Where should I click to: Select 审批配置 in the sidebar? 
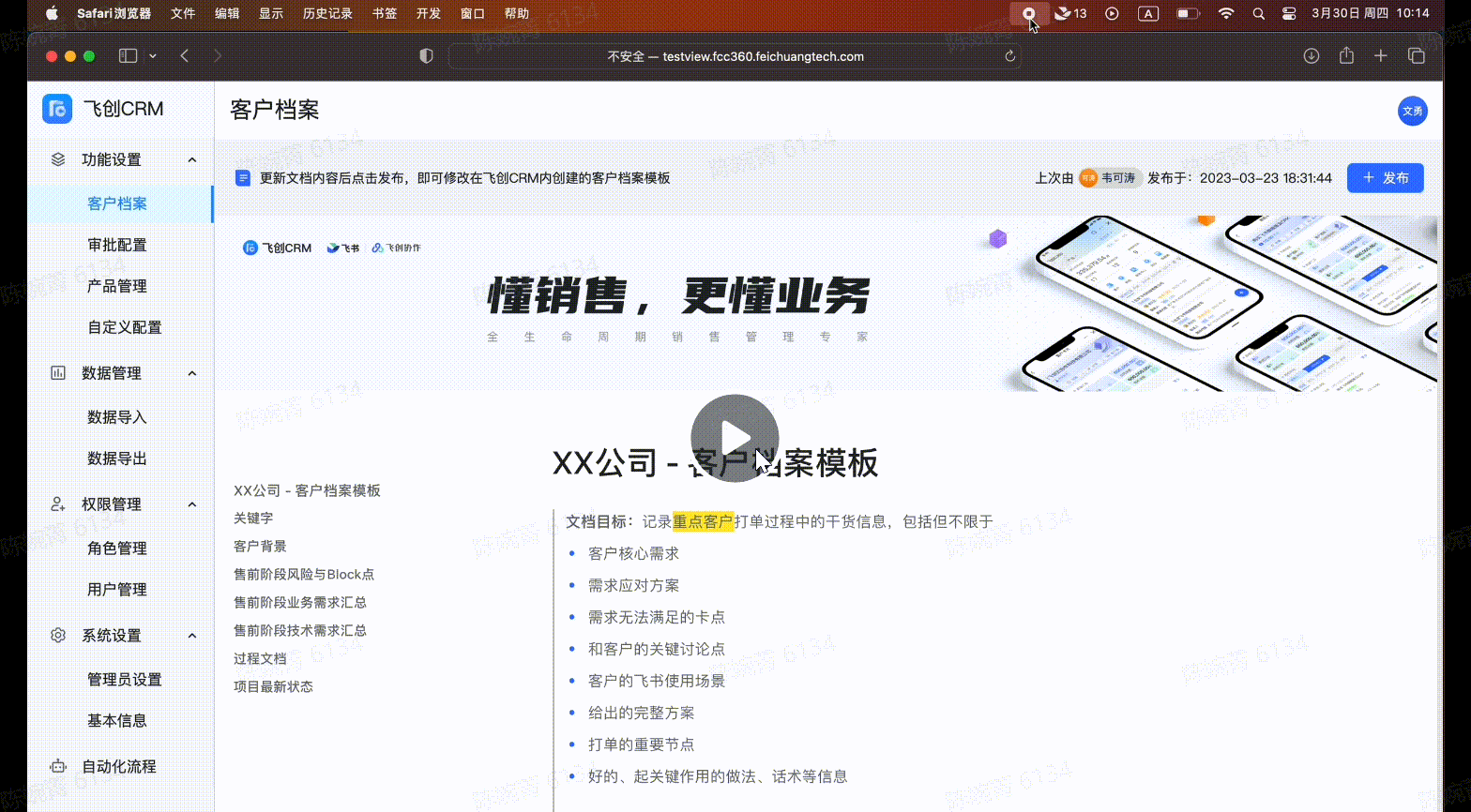[x=117, y=245]
